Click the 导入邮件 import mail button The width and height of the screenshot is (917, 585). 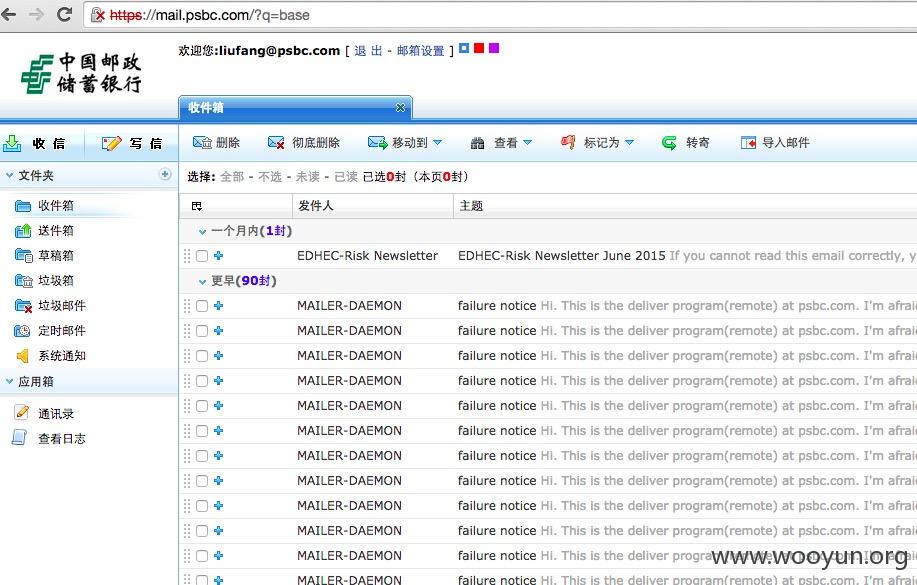coord(775,143)
